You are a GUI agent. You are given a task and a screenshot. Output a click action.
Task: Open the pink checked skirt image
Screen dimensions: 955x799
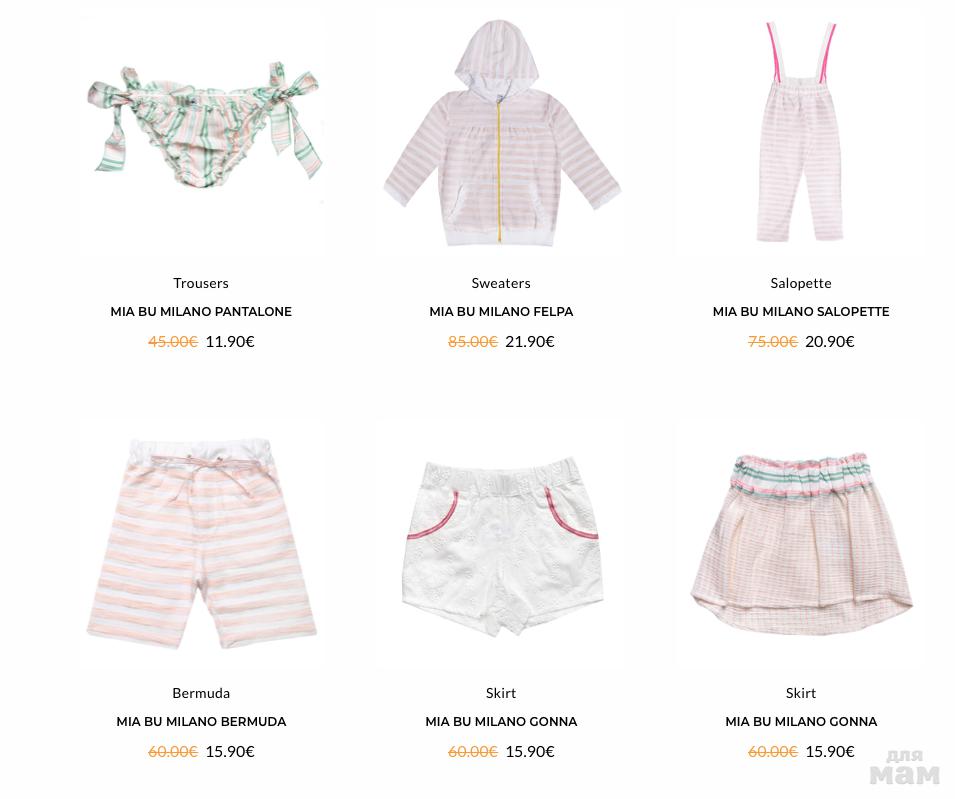(x=802, y=543)
